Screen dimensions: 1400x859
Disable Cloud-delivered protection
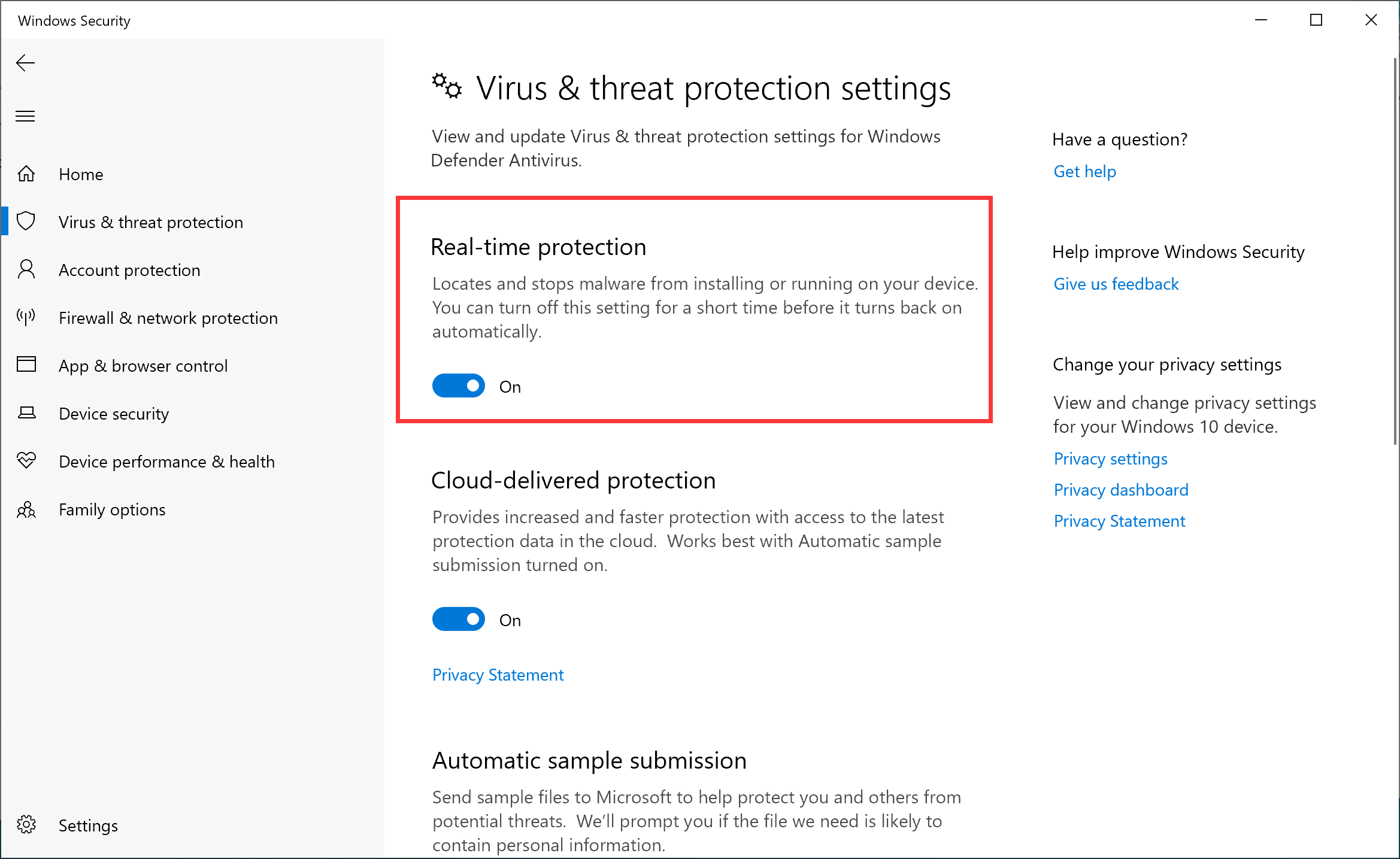pyautogui.click(x=458, y=619)
